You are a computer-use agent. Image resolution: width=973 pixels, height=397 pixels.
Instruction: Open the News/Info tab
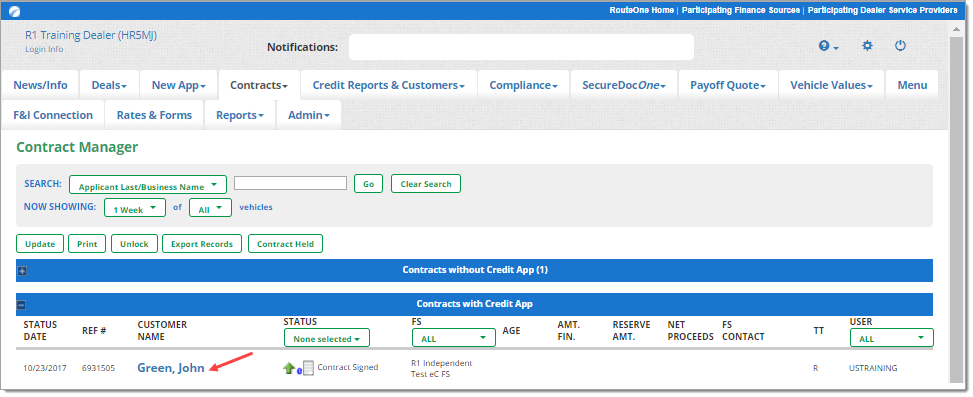pyautogui.click(x=40, y=85)
